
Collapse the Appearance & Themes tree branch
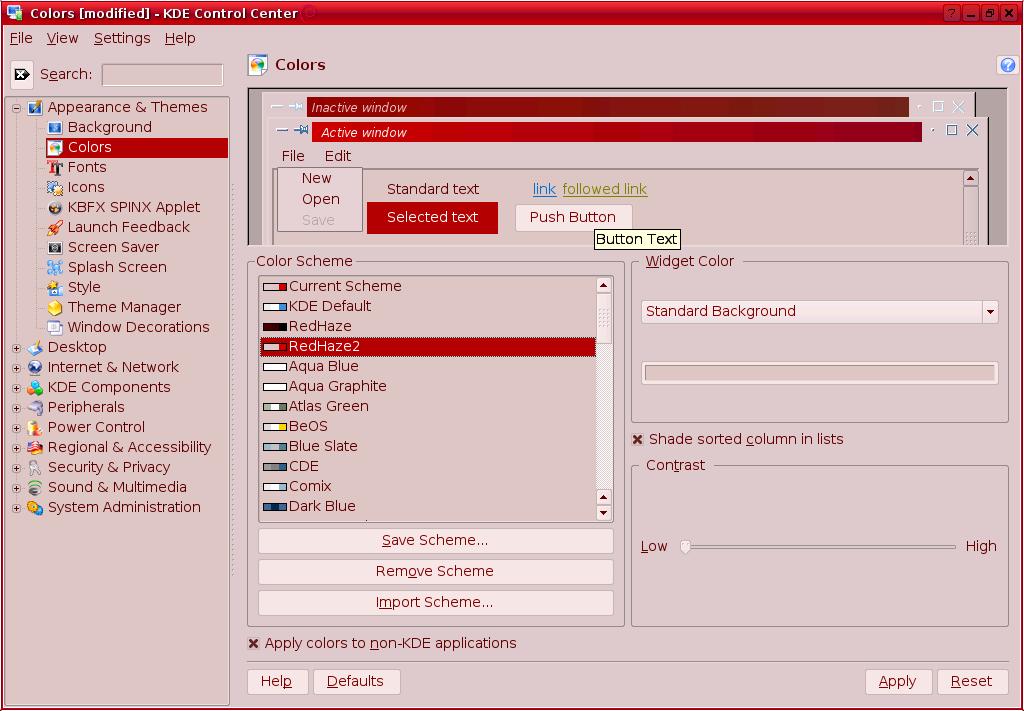pos(16,108)
